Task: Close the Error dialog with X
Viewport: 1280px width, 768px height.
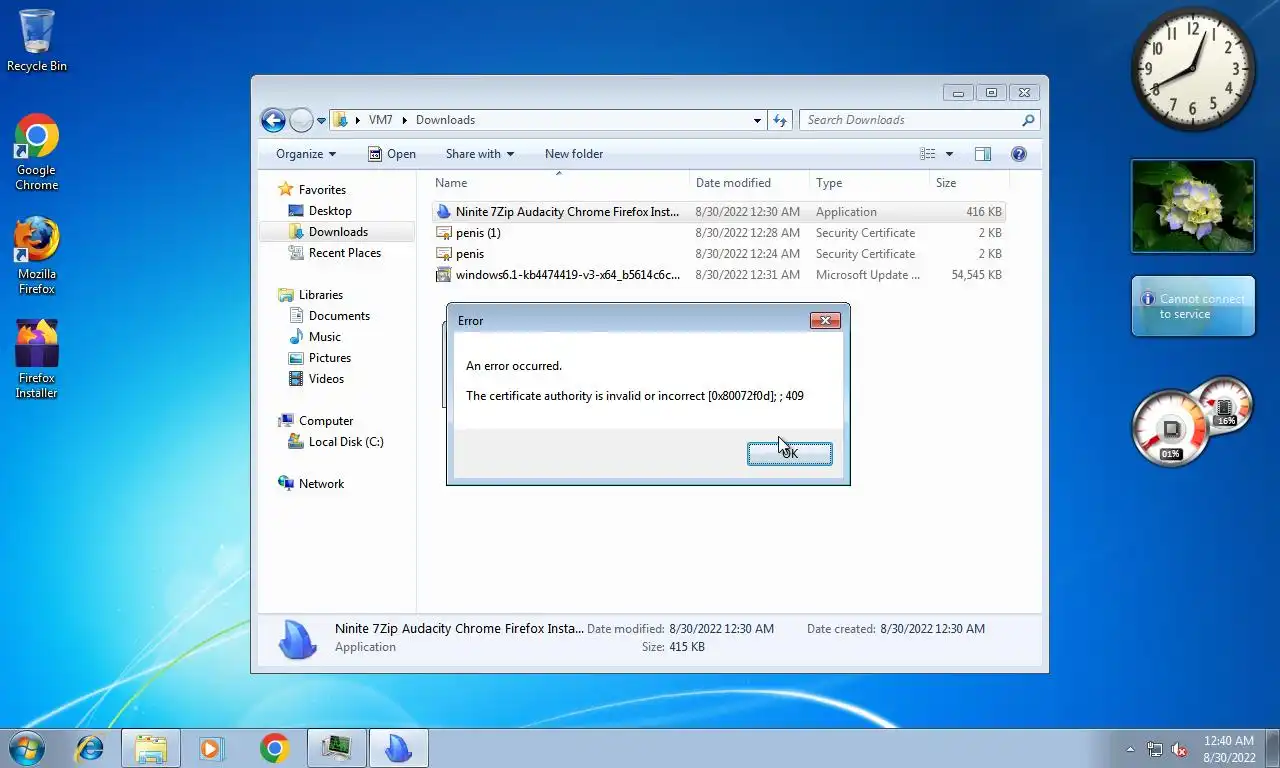Action: (825, 321)
